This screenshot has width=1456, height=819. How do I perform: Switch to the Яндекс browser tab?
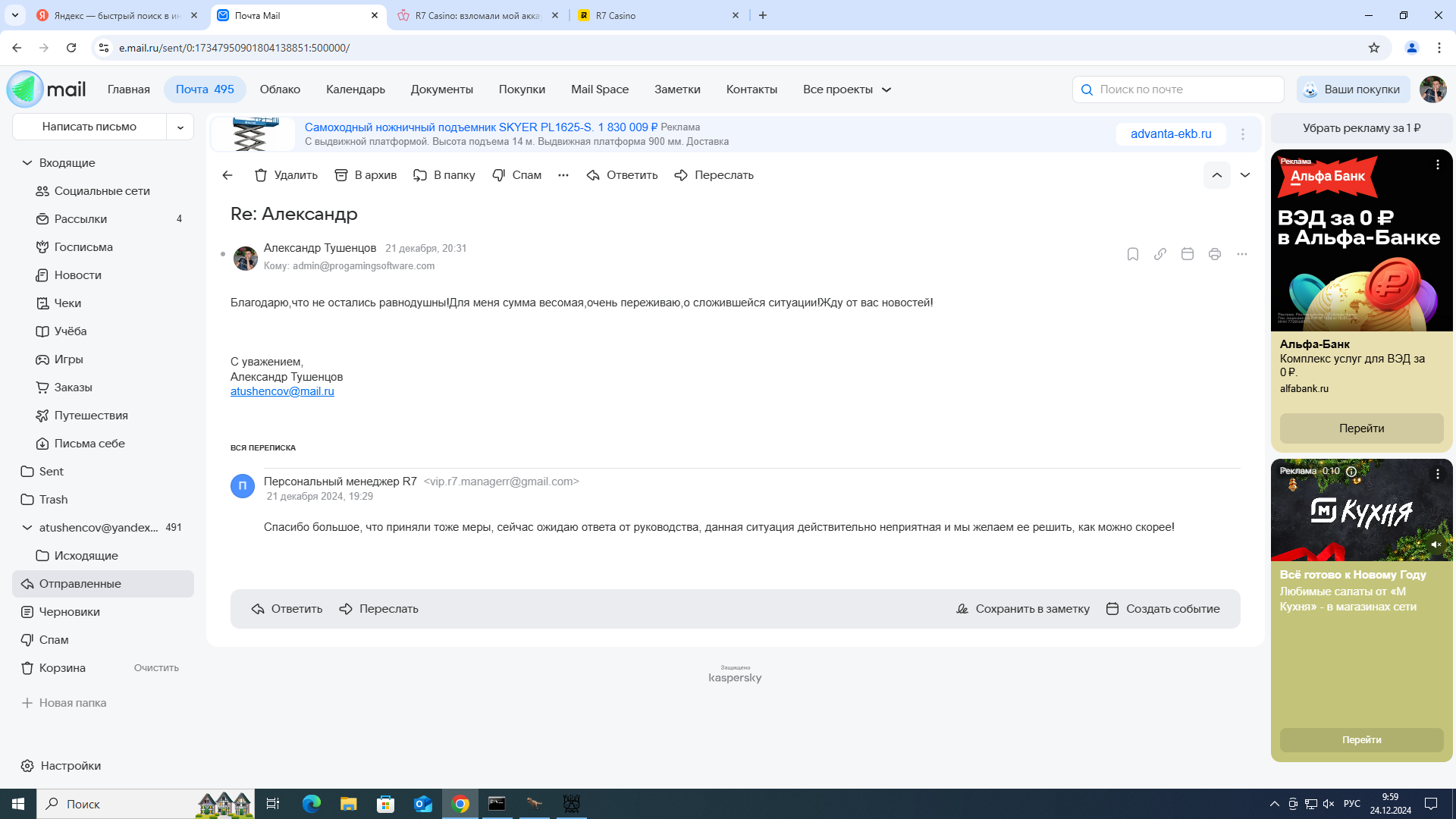point(118,15)
